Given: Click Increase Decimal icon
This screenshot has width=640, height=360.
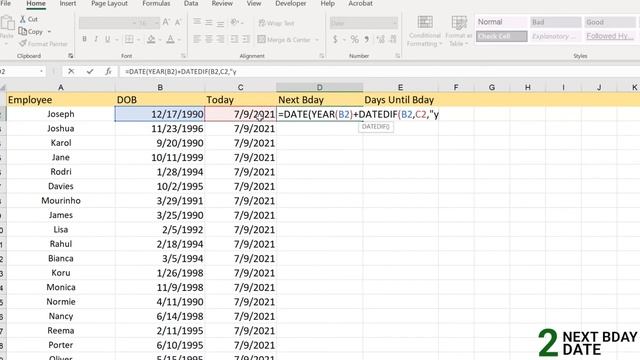Looking at the screenshot, I should (x=381, y=39).
